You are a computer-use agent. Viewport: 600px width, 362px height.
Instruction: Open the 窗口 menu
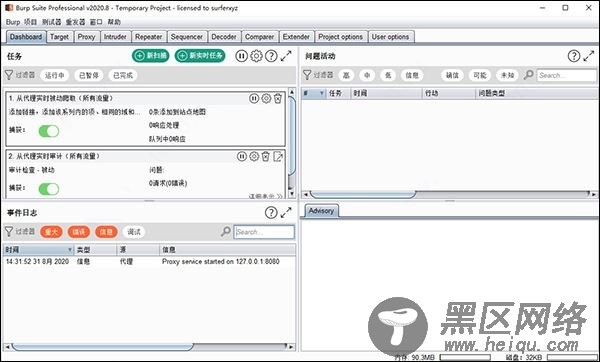pos(96,22)
